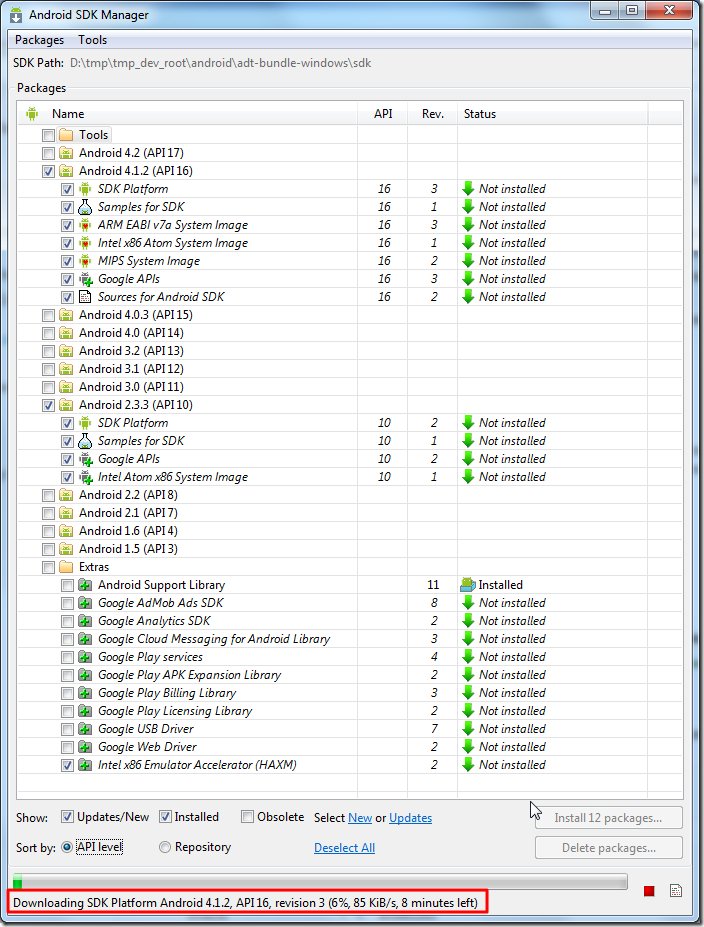Click the Android 4.2 (API 17) package icon

point(66,153)
